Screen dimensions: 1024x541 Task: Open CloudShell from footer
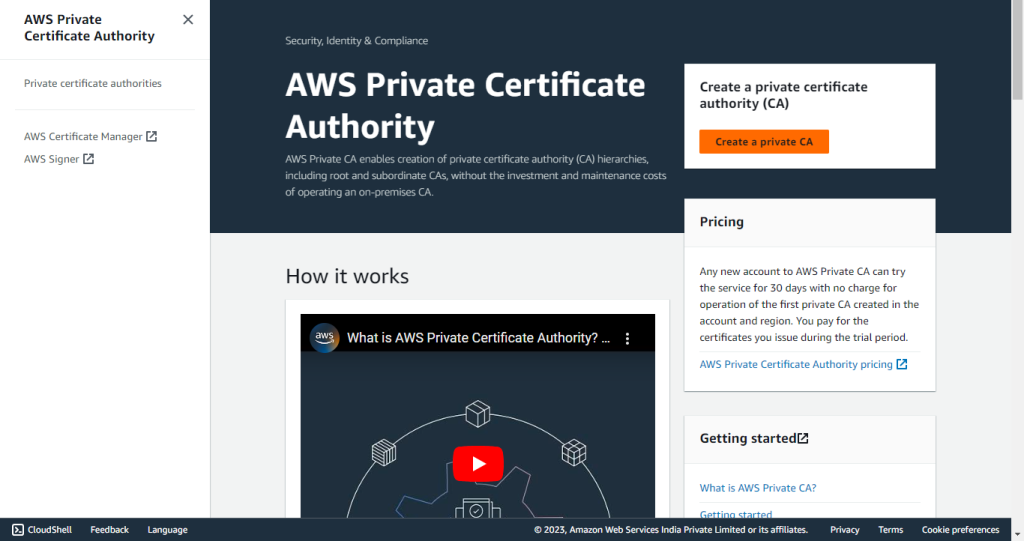point(42,530)
